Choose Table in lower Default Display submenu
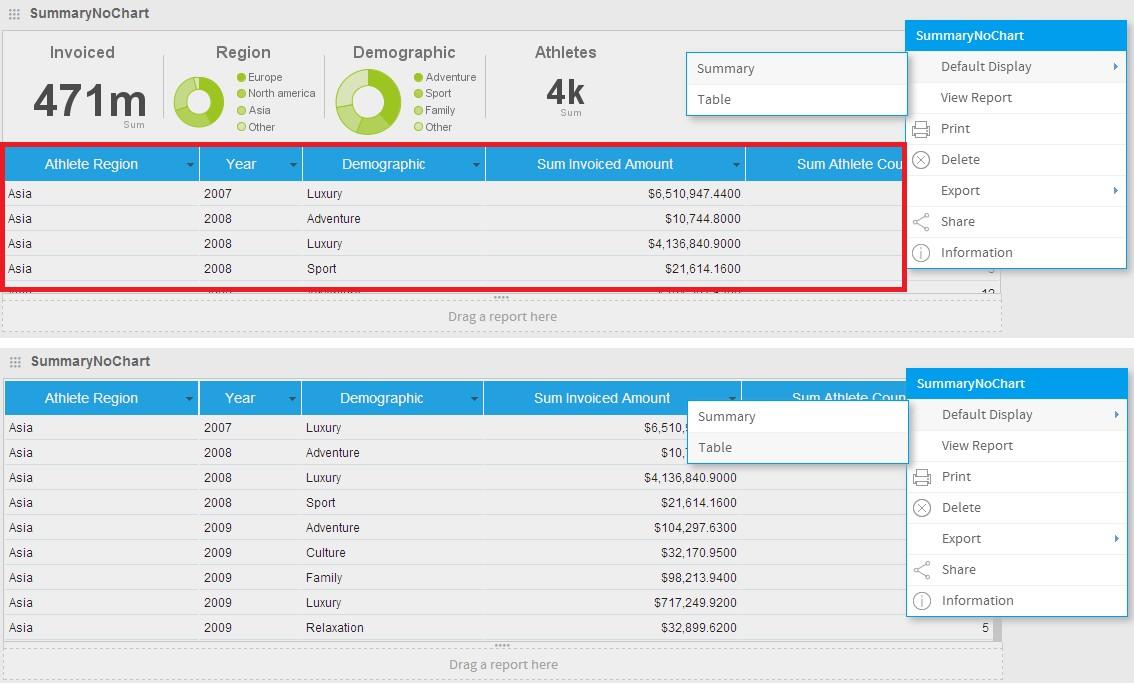Viewport: 1134px width, 684px height. tap(798, 448)
